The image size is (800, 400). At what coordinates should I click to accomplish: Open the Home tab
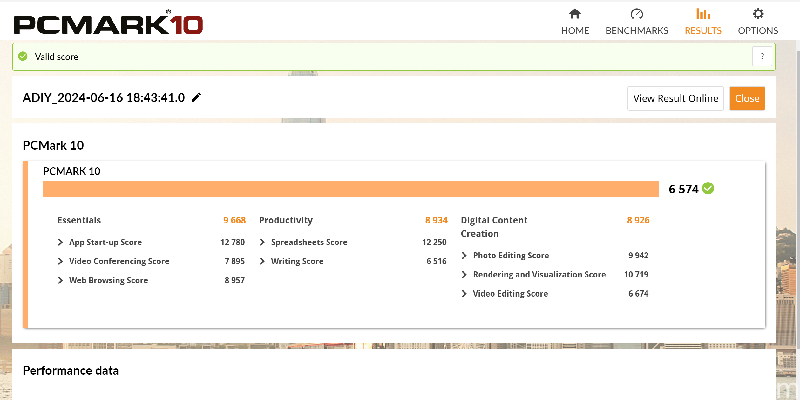[575, 22]
